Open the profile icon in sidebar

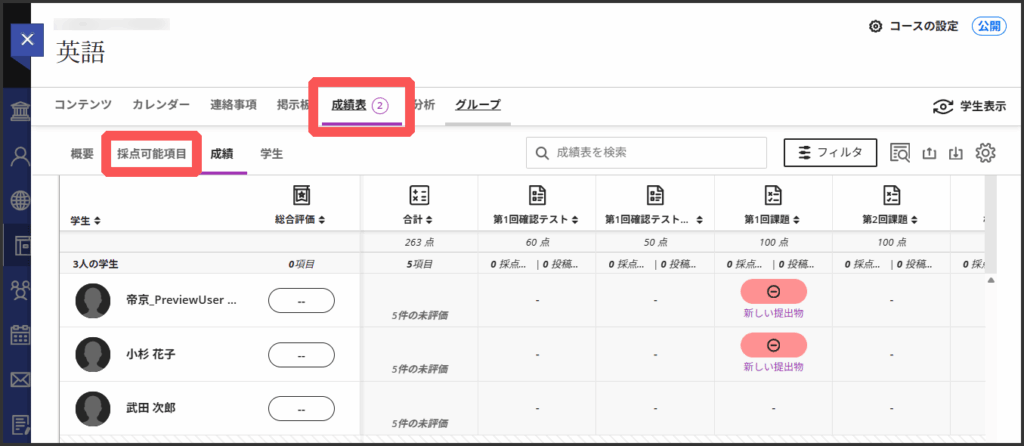(x=19, y=155)
